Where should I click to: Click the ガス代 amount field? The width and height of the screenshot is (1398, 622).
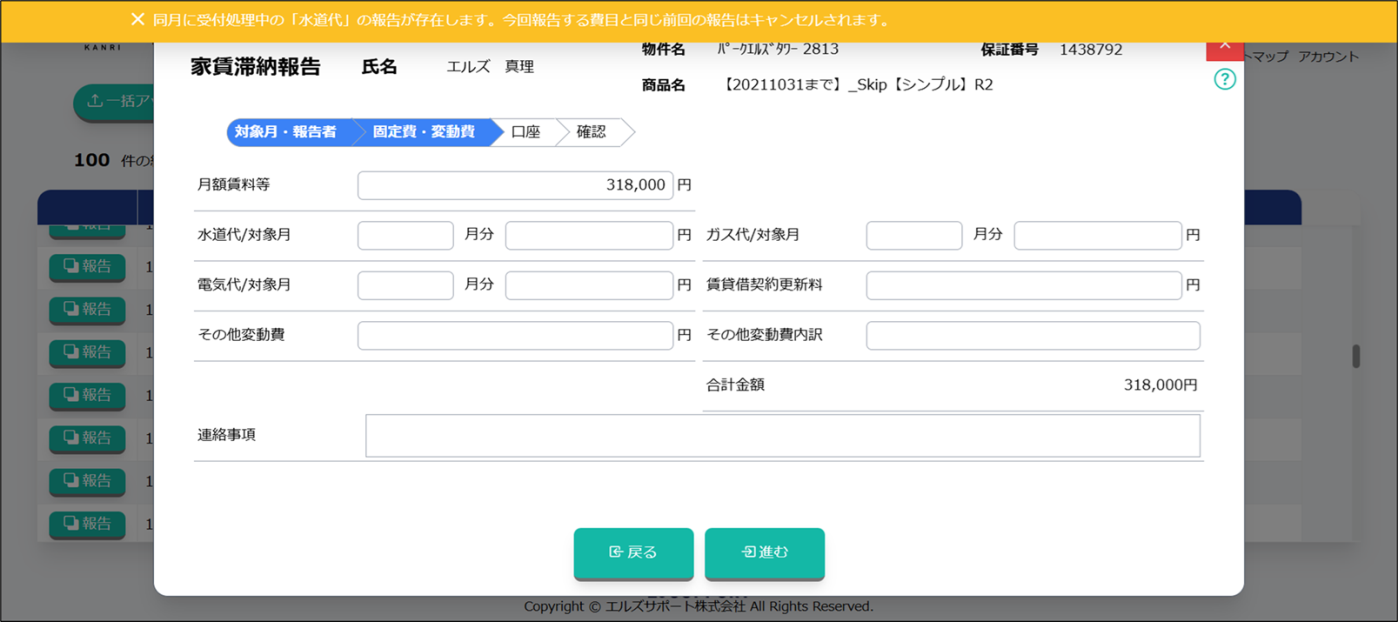click(x=1097, y=235)
